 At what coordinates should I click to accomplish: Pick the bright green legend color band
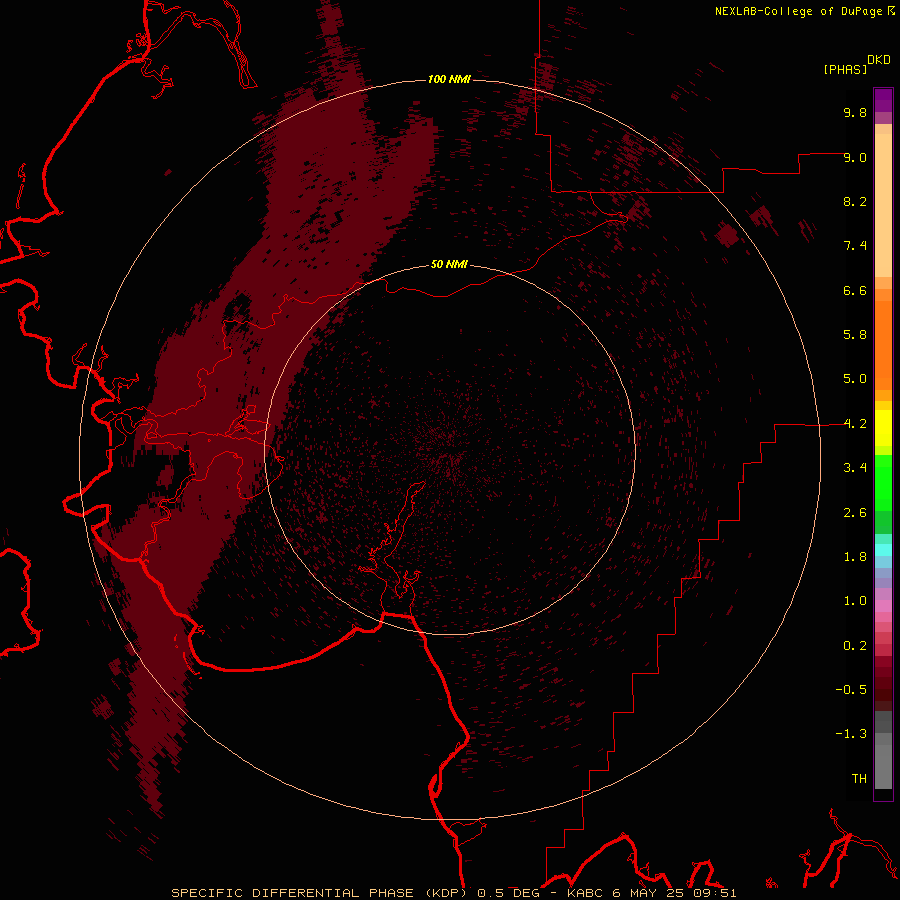pos(883,483)
